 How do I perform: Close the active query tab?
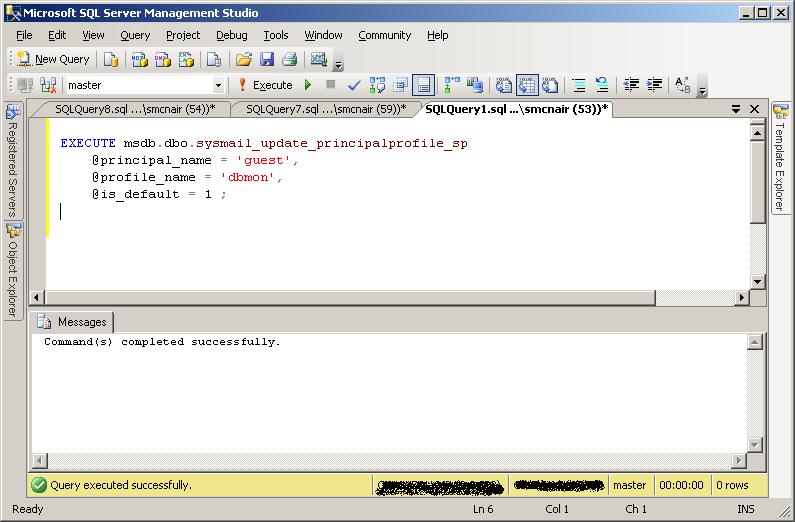tap(754, 109)
